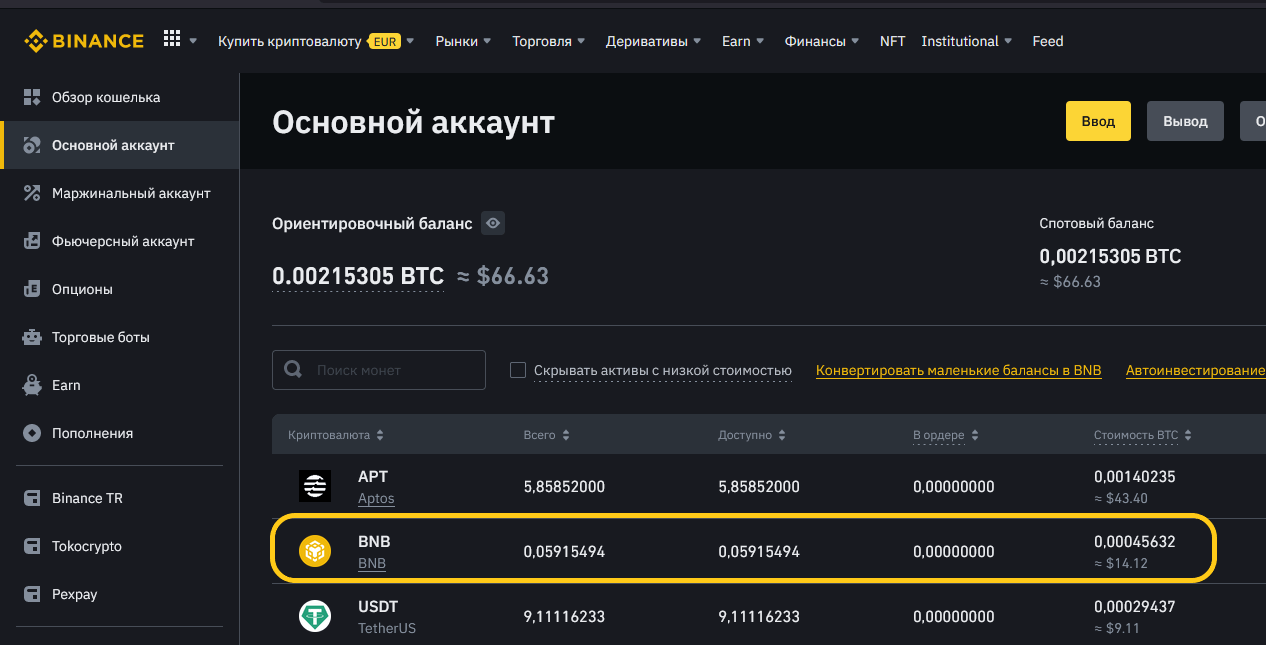This screenshot has height=645, width=1266.
Task: Click the estimated balance 0.00215305 BTC
Action: pyautogui.click(x=358, y=276)
